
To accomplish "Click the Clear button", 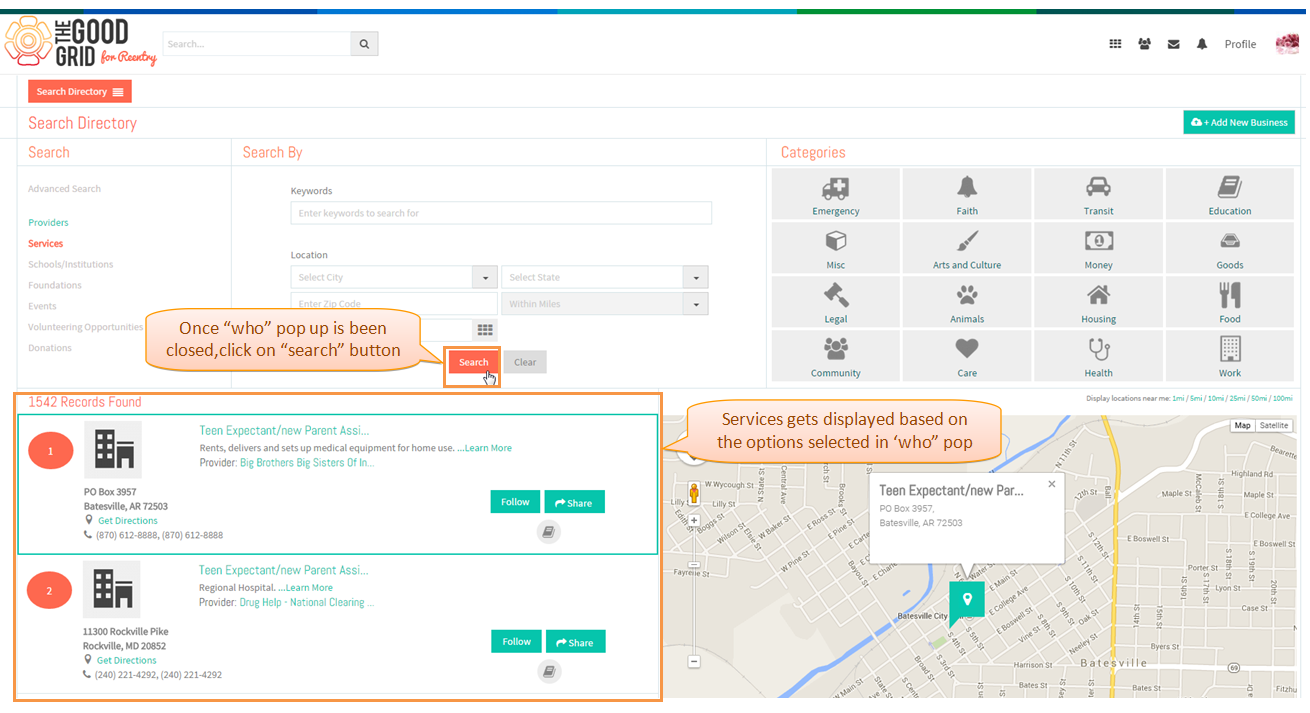I will [525, 362].
